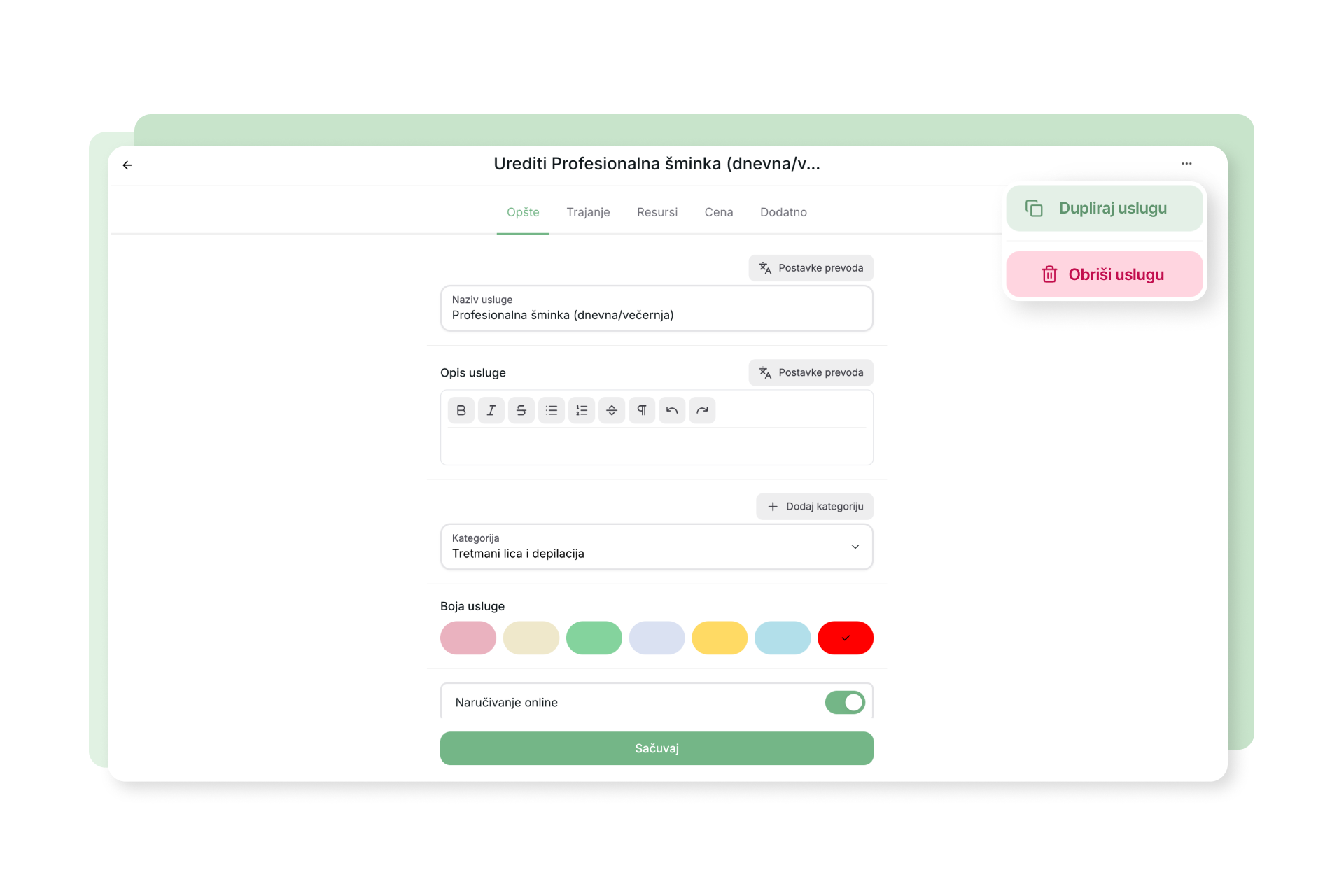Click into the Naziv usluge field
1344x896 pixels.
pyautogui.click(x=657, y=315)
